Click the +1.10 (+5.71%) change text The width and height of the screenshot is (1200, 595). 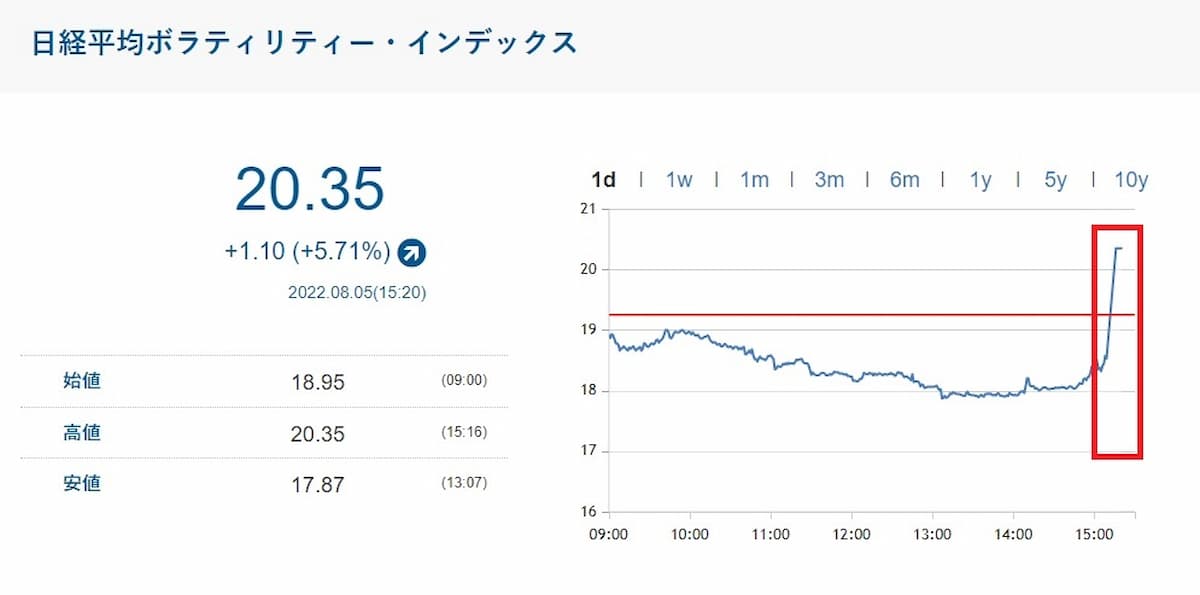[307, 253]
